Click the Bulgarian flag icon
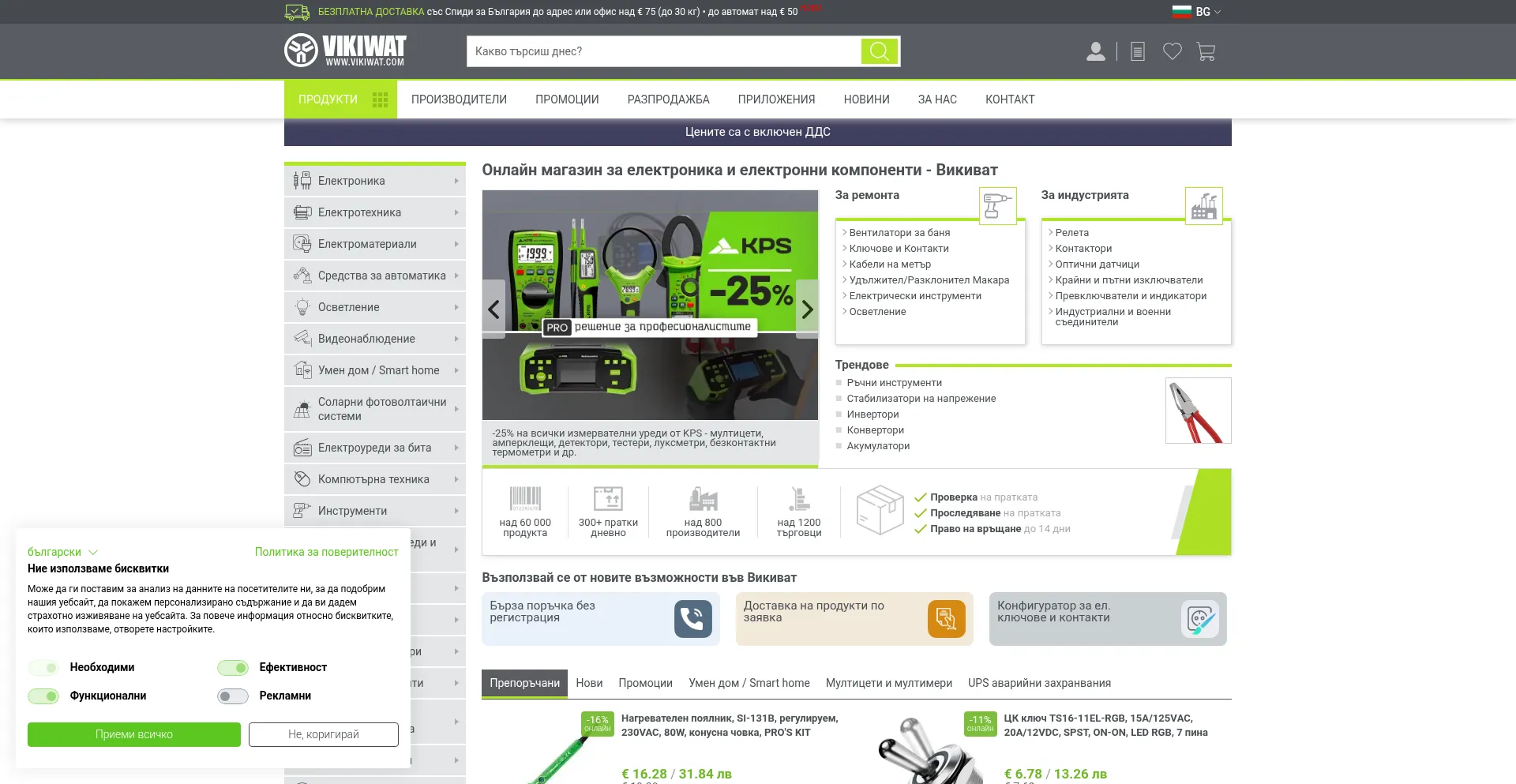This screenshot has height=784, width=1516. pos(1181,12)
